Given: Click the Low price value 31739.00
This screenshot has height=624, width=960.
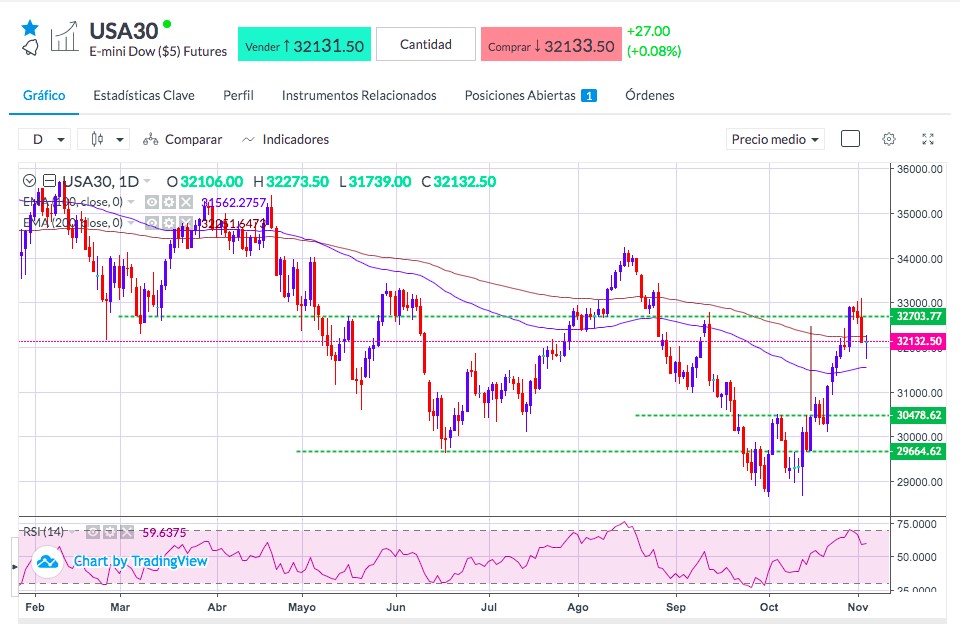Looking at the screenshot, I should 380,182.
